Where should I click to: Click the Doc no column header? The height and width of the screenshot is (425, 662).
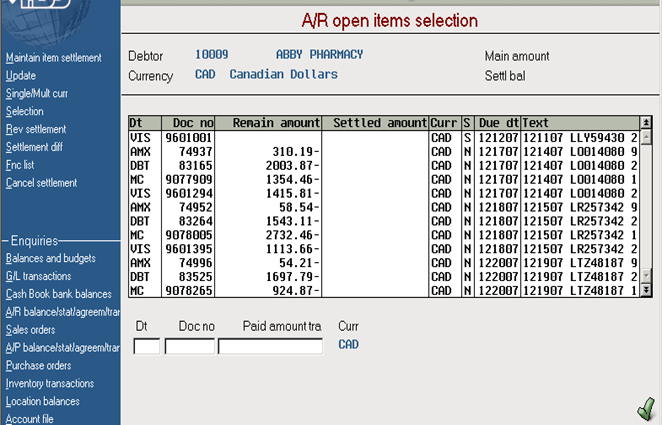(188, 123)
